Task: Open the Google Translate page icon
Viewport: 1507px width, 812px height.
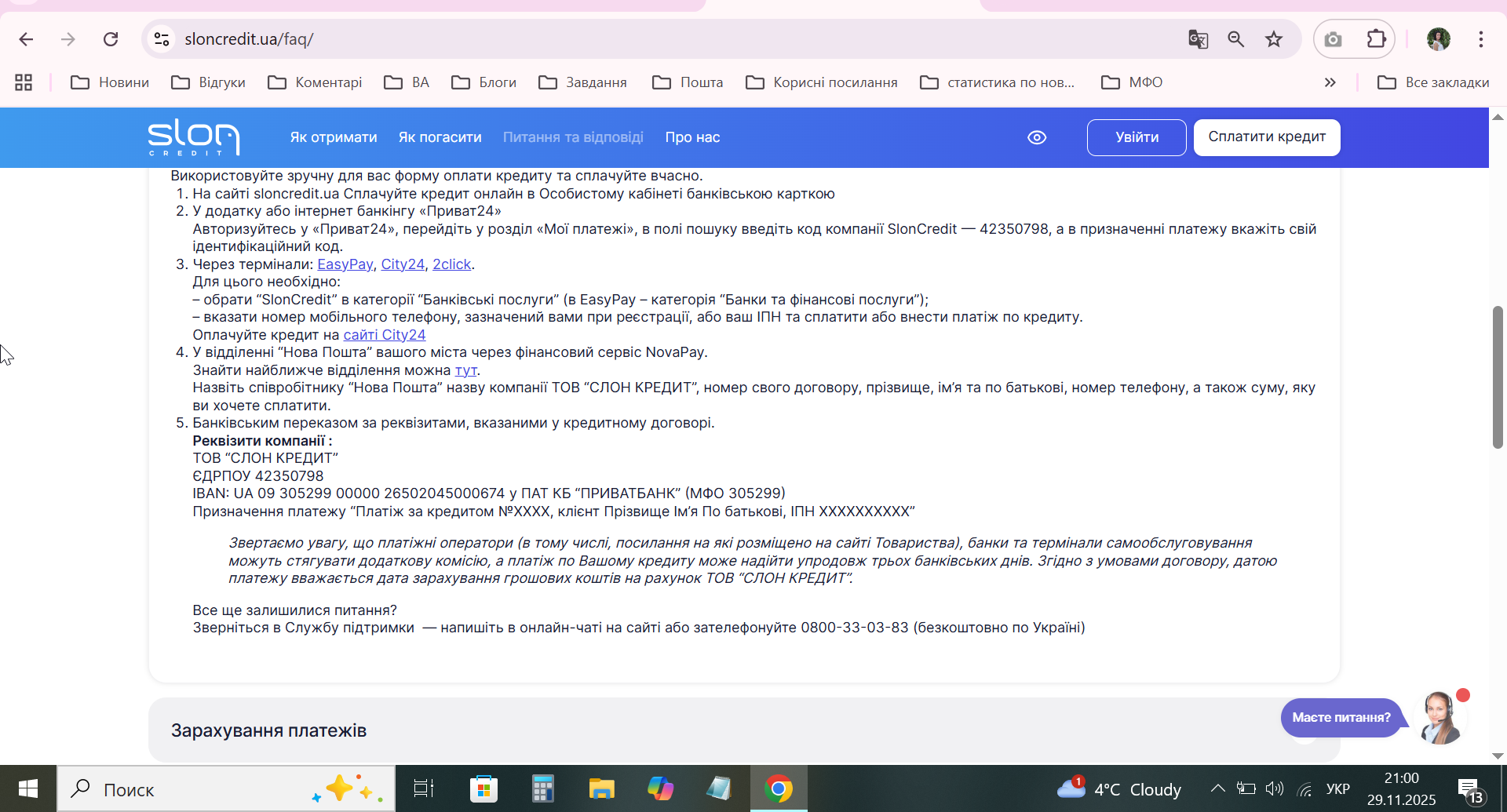Action: (1198, 39)
